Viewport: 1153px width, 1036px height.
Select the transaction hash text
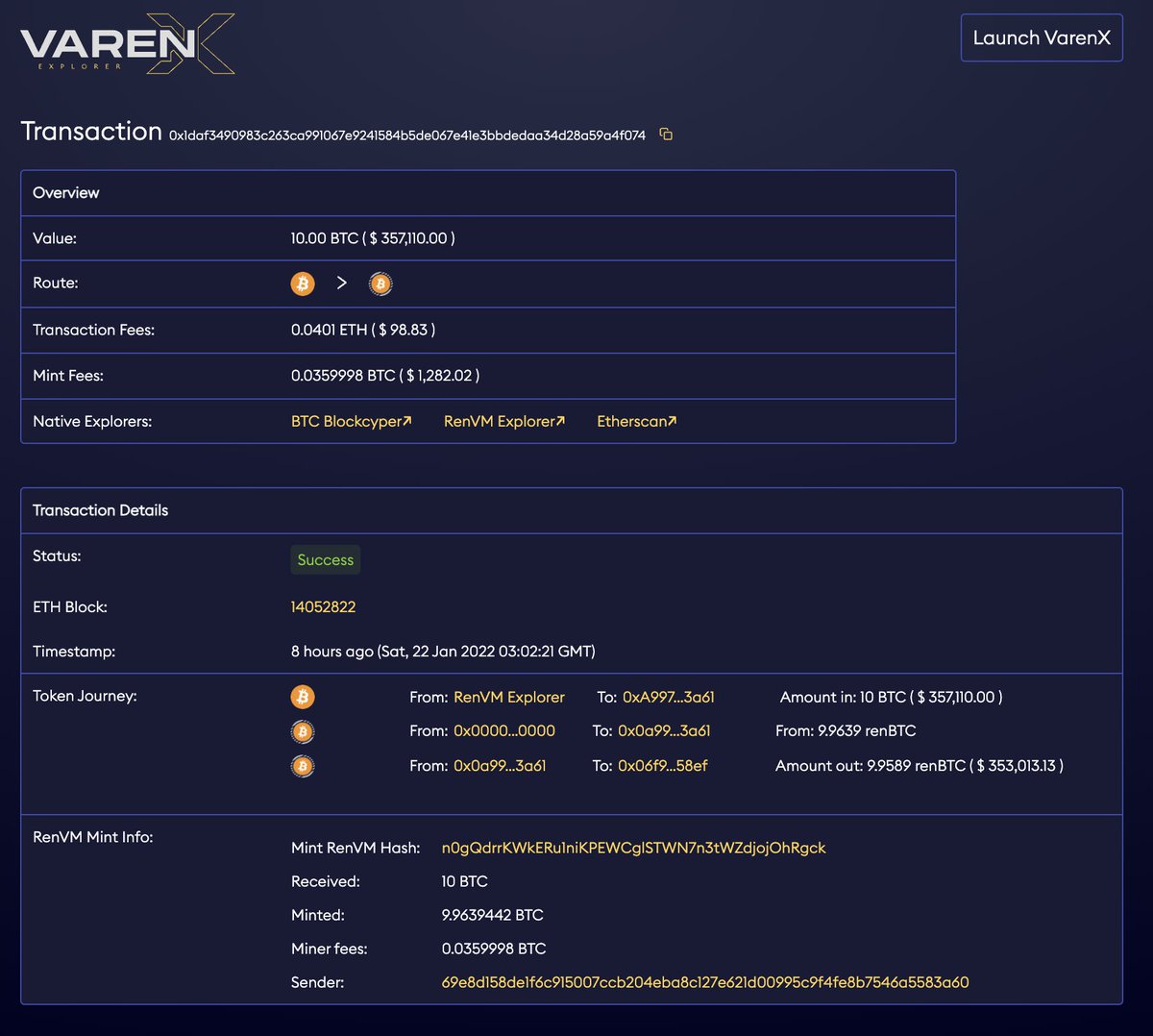(407, 136)
